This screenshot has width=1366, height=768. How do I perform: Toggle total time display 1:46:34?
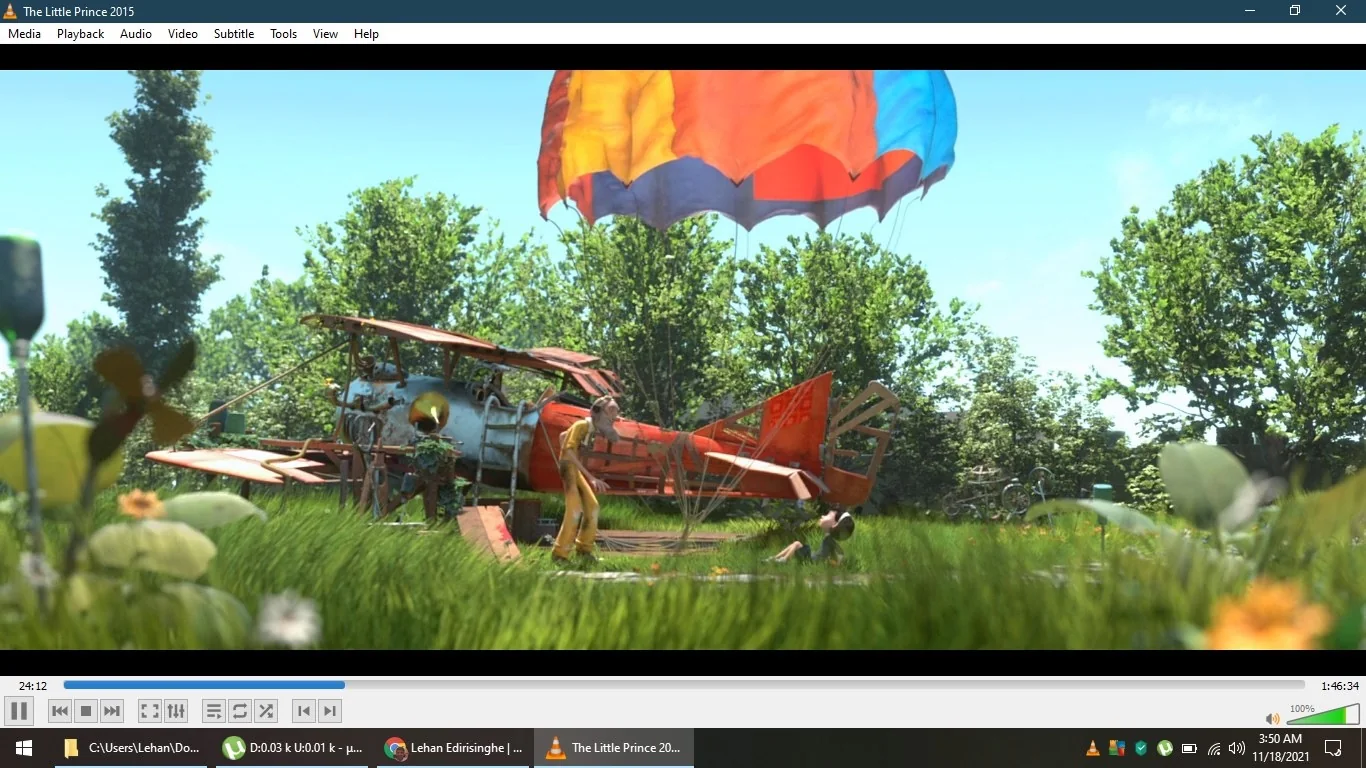pos(1340,686)
